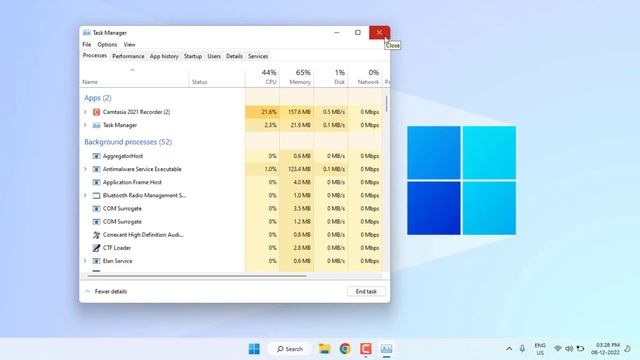Expand the Task Manager process group
The width and height of the screenshot is (640, 360).
coord(85,125)
